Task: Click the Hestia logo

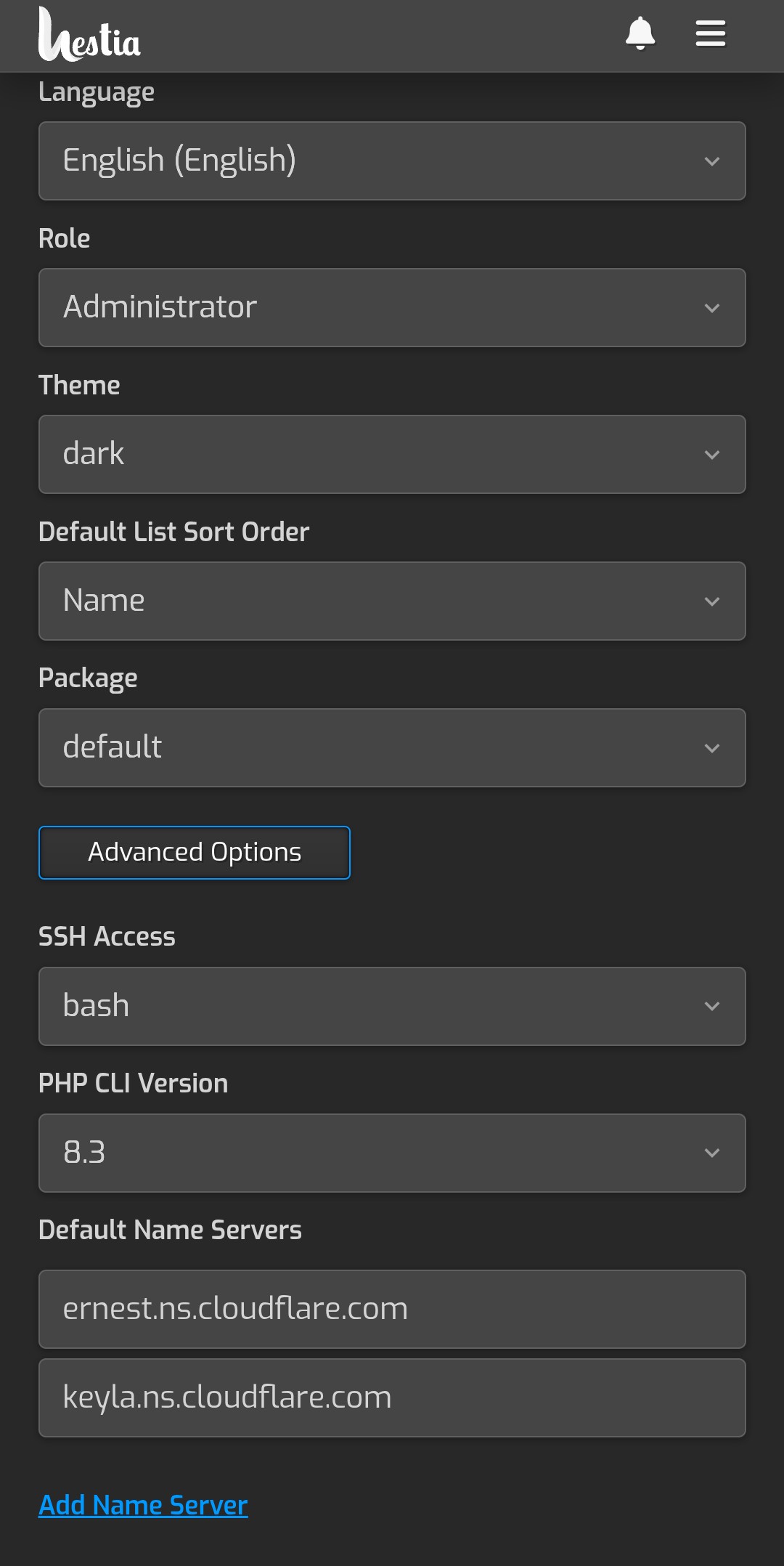Action: 89,35
